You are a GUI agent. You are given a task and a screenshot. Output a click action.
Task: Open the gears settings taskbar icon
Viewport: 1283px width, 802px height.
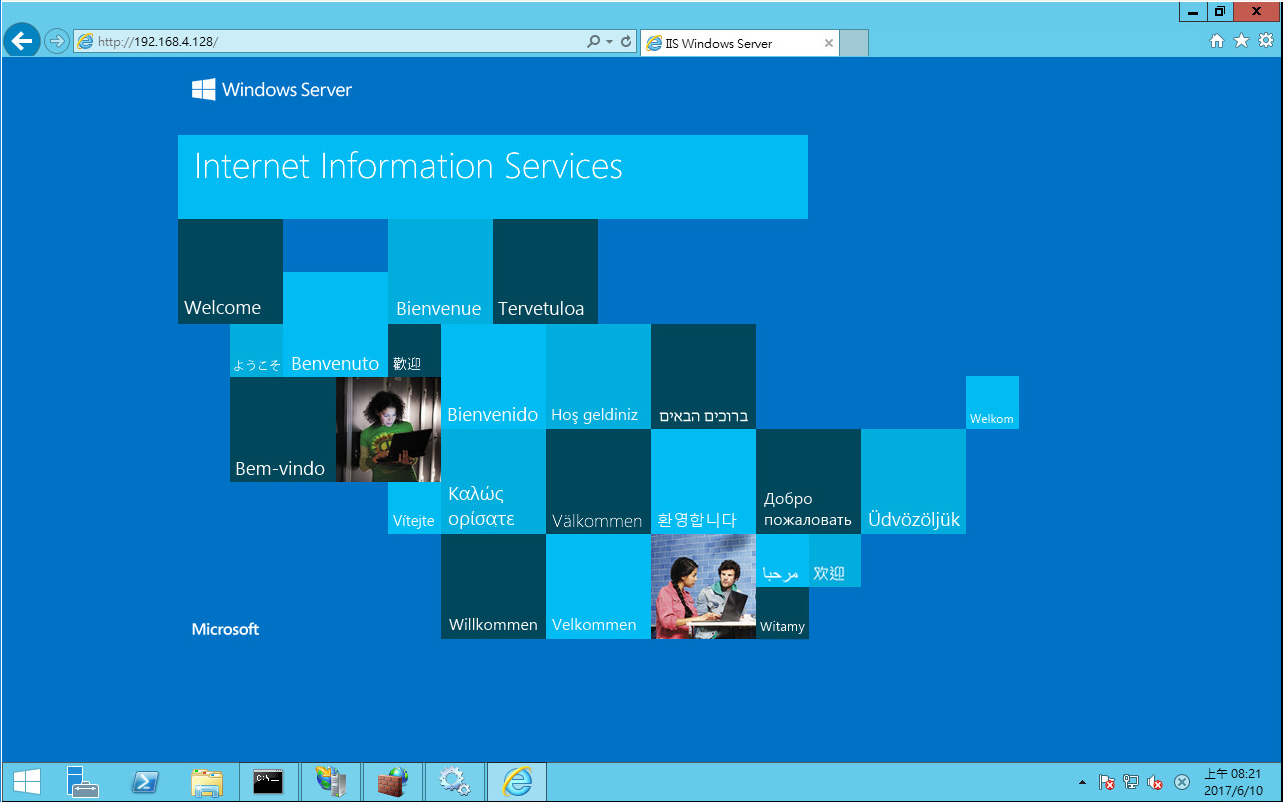pyautogui.click(x=454, y=782)
